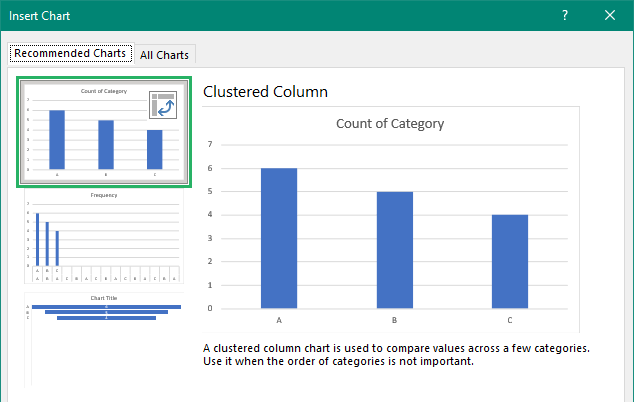Click the Clustered Column heading

pyautogui.click(x=265, y=92)
